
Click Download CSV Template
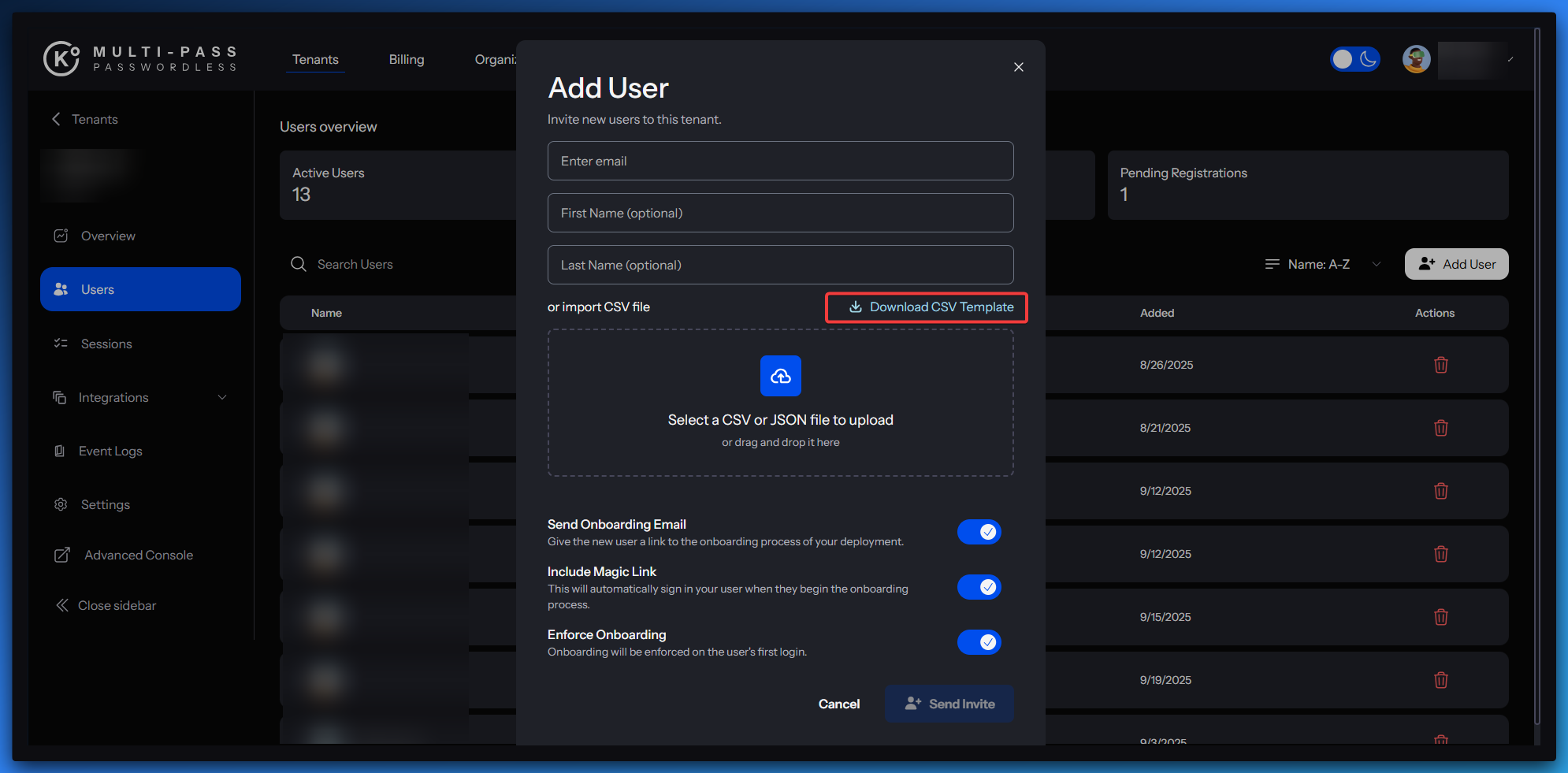point(927,307)
